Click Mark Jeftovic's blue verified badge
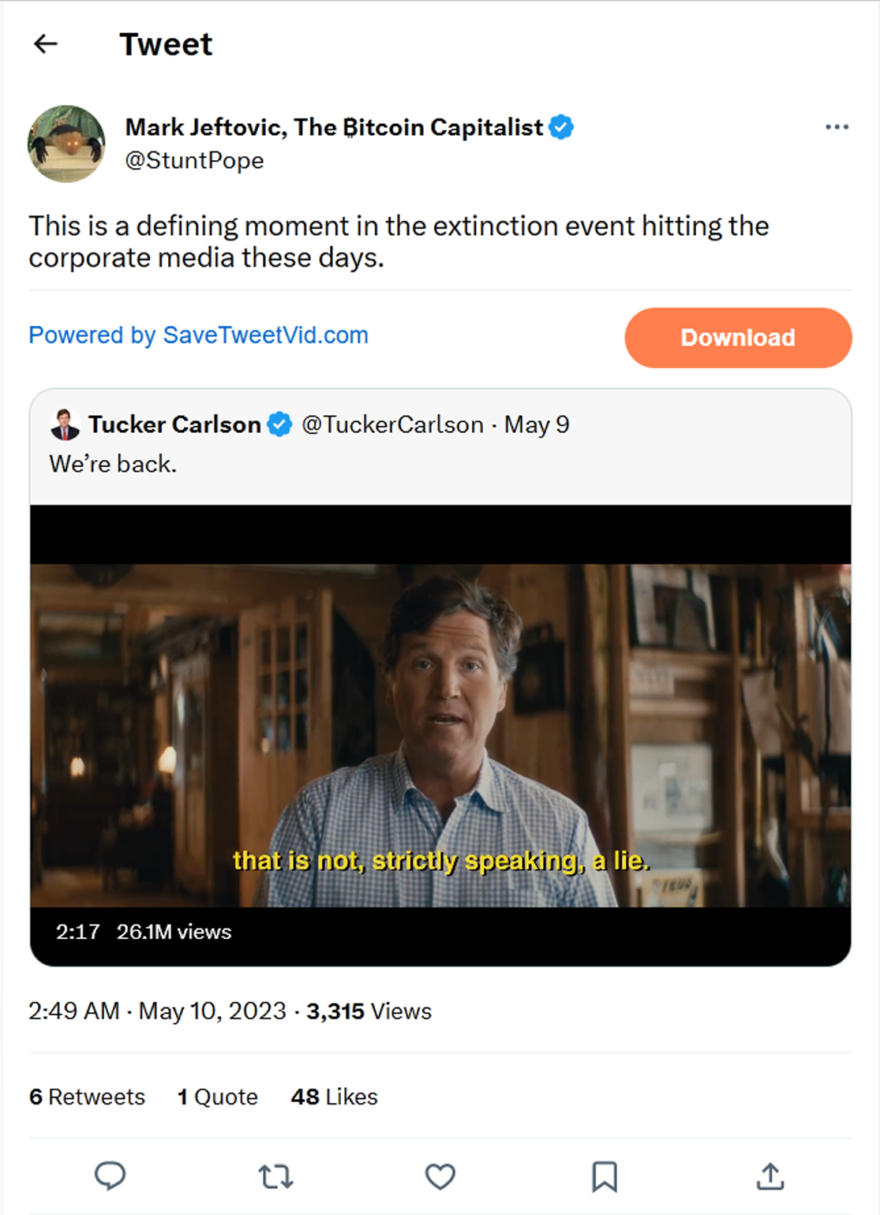This screenshot has height=1215, width=880. 562,127
